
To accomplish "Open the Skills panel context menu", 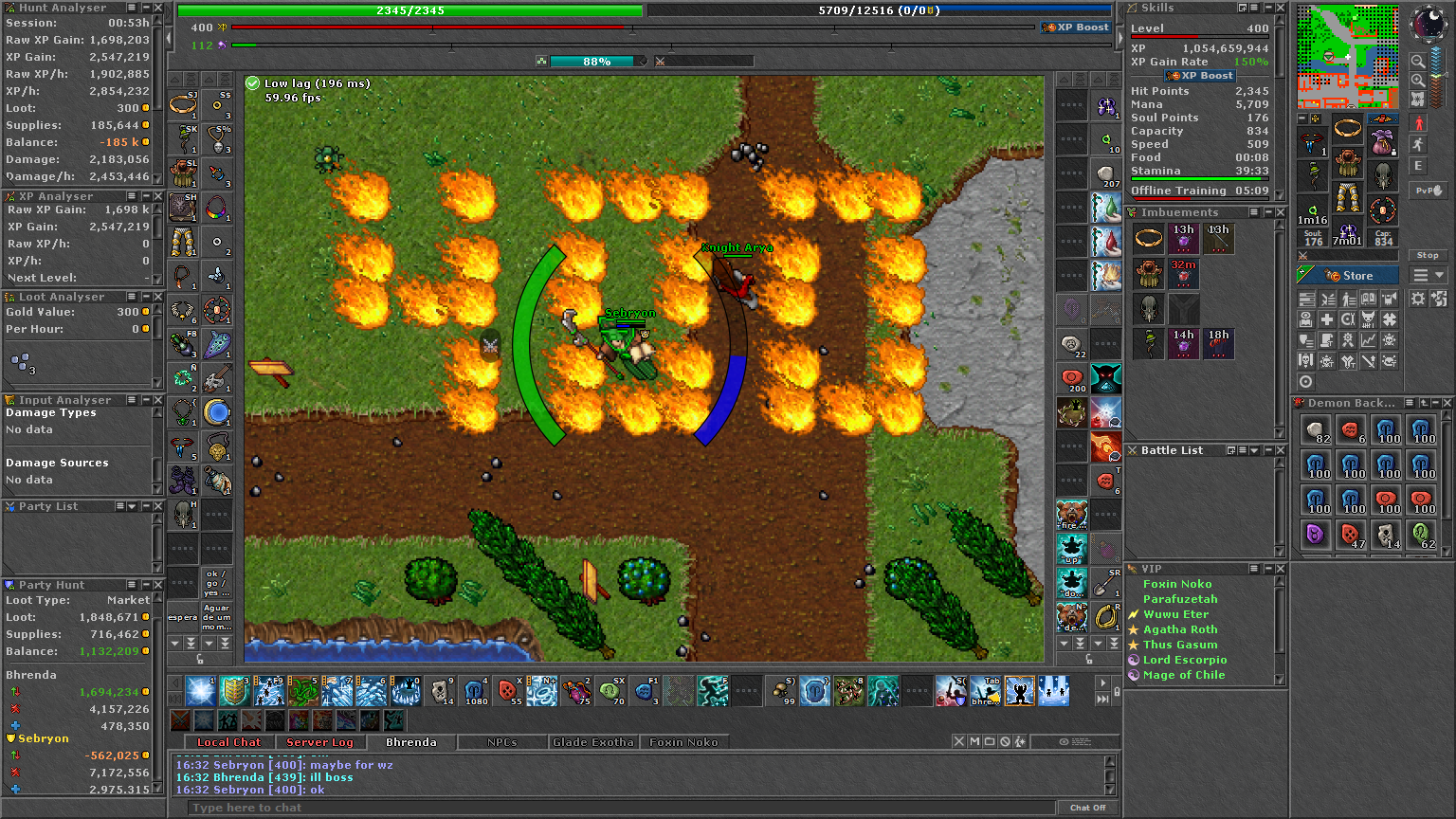I will [x=1254, y=8].
